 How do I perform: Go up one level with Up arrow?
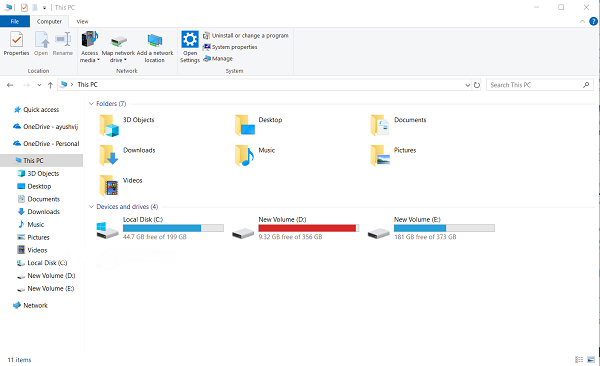click(50, 85)
